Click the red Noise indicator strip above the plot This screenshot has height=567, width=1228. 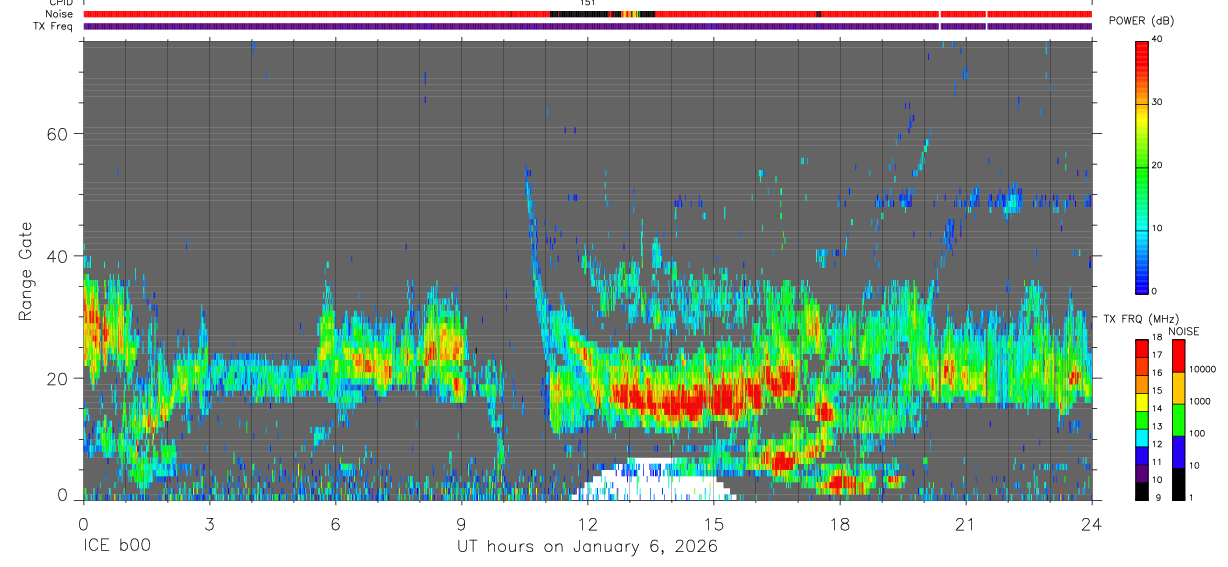click(x=587, y=14)
